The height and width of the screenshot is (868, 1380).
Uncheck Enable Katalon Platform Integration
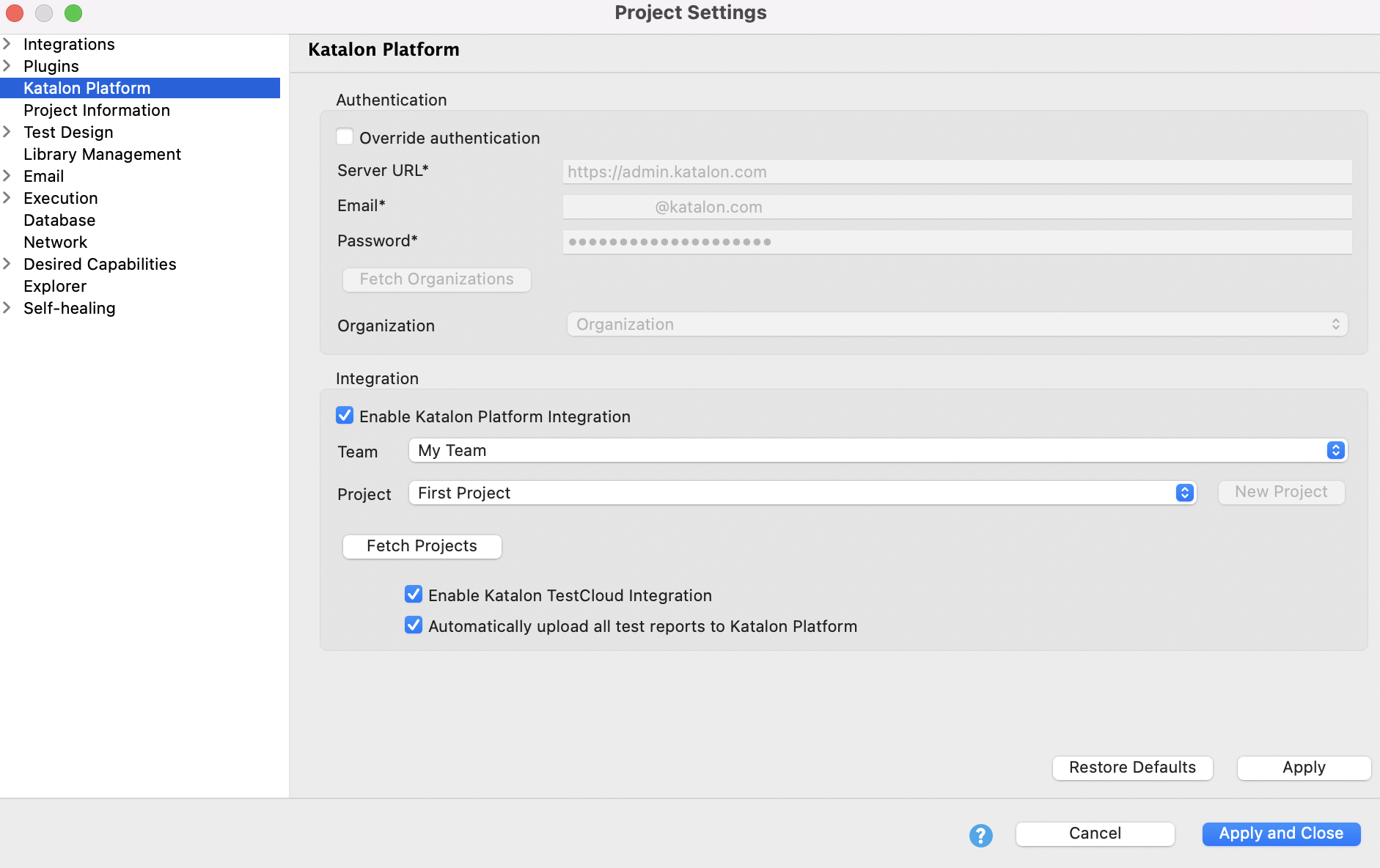point(345,416)
